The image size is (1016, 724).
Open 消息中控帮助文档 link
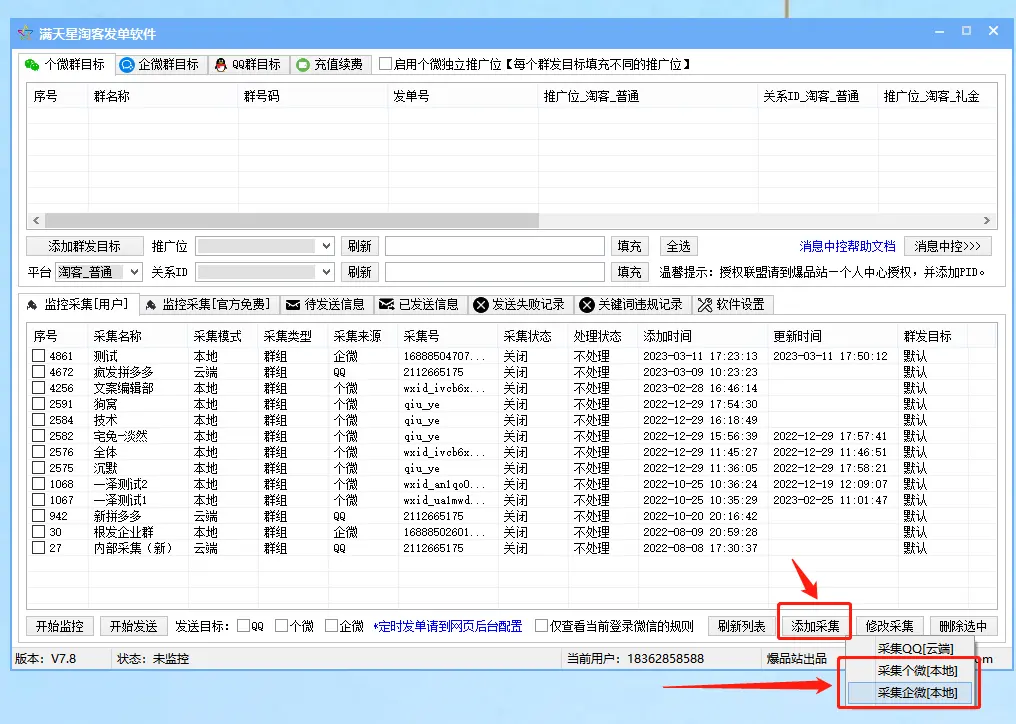847,246
